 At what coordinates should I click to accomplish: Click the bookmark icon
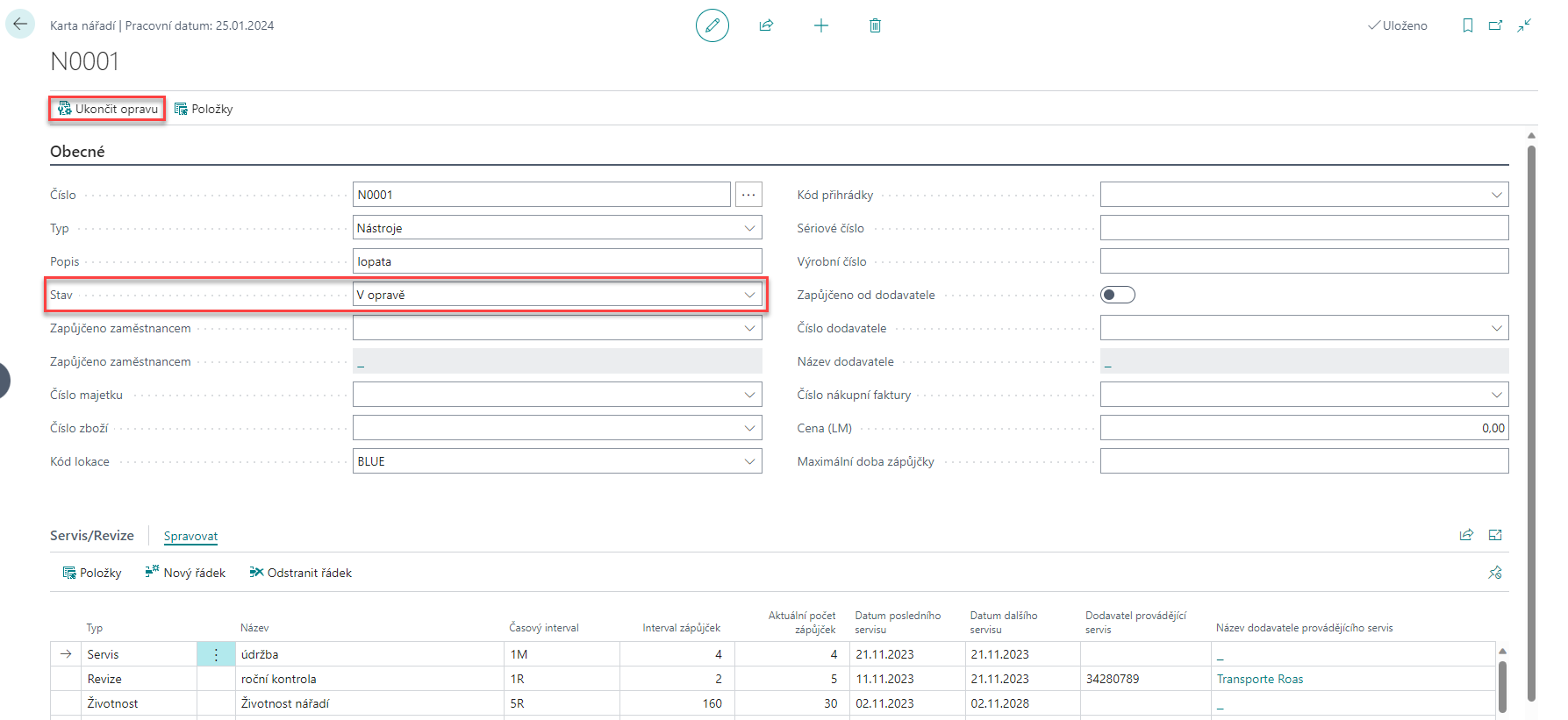[x=1467, y=25]
